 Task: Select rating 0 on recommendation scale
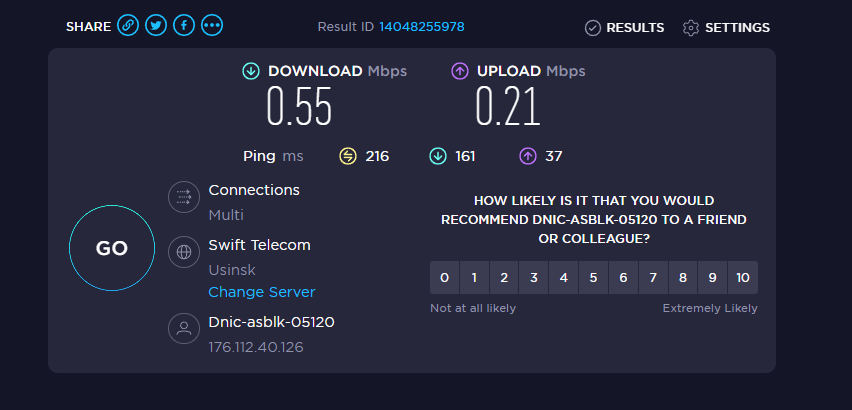(x=444, y=278)
